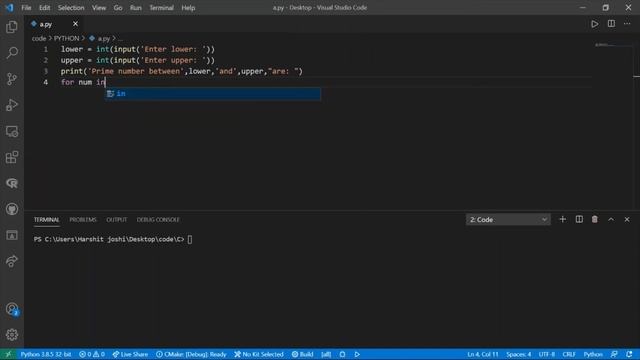Switch to the OUTPUT panel tab
640x360 pixels.
(117, 220)
